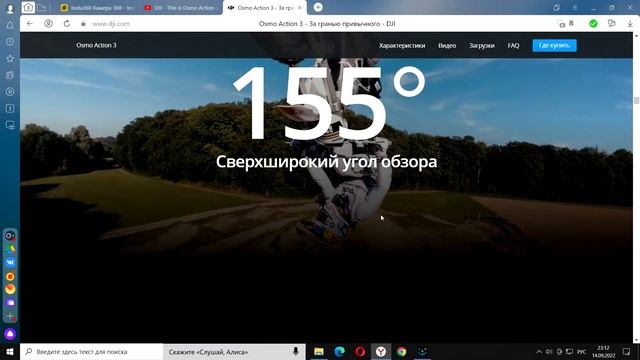This screenshot has height=360, width=640.
Task: Switch to the DJI This is Osmo Action tab
Action: (180, 8)
